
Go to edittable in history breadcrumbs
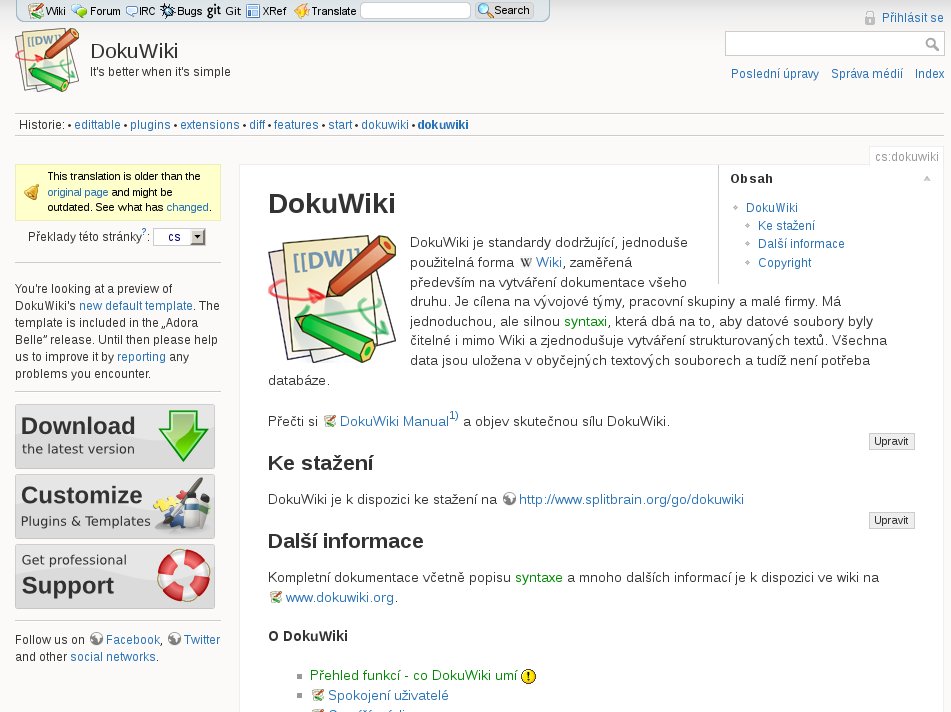tap(97, 125)
